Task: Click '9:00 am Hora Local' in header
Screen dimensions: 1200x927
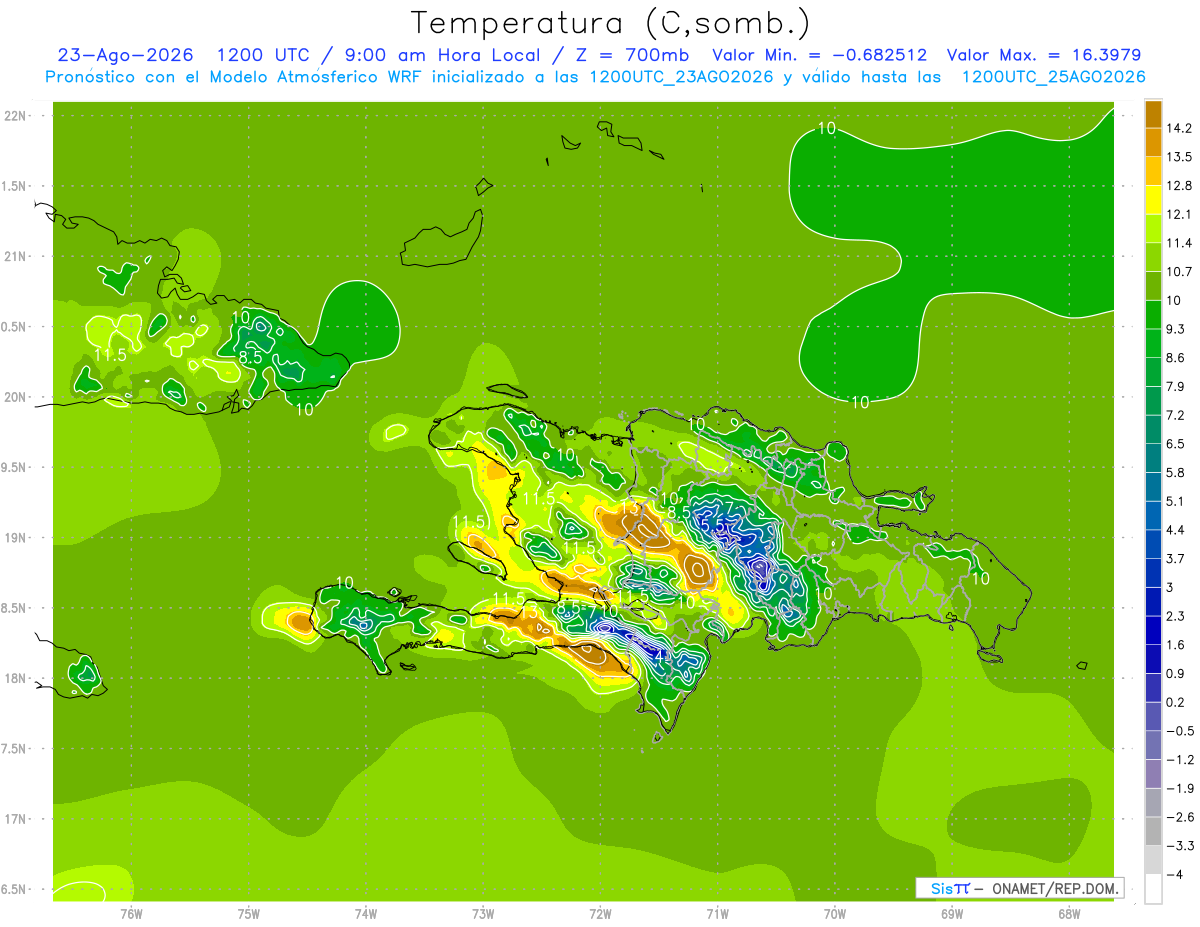Action: pos(441,55)
